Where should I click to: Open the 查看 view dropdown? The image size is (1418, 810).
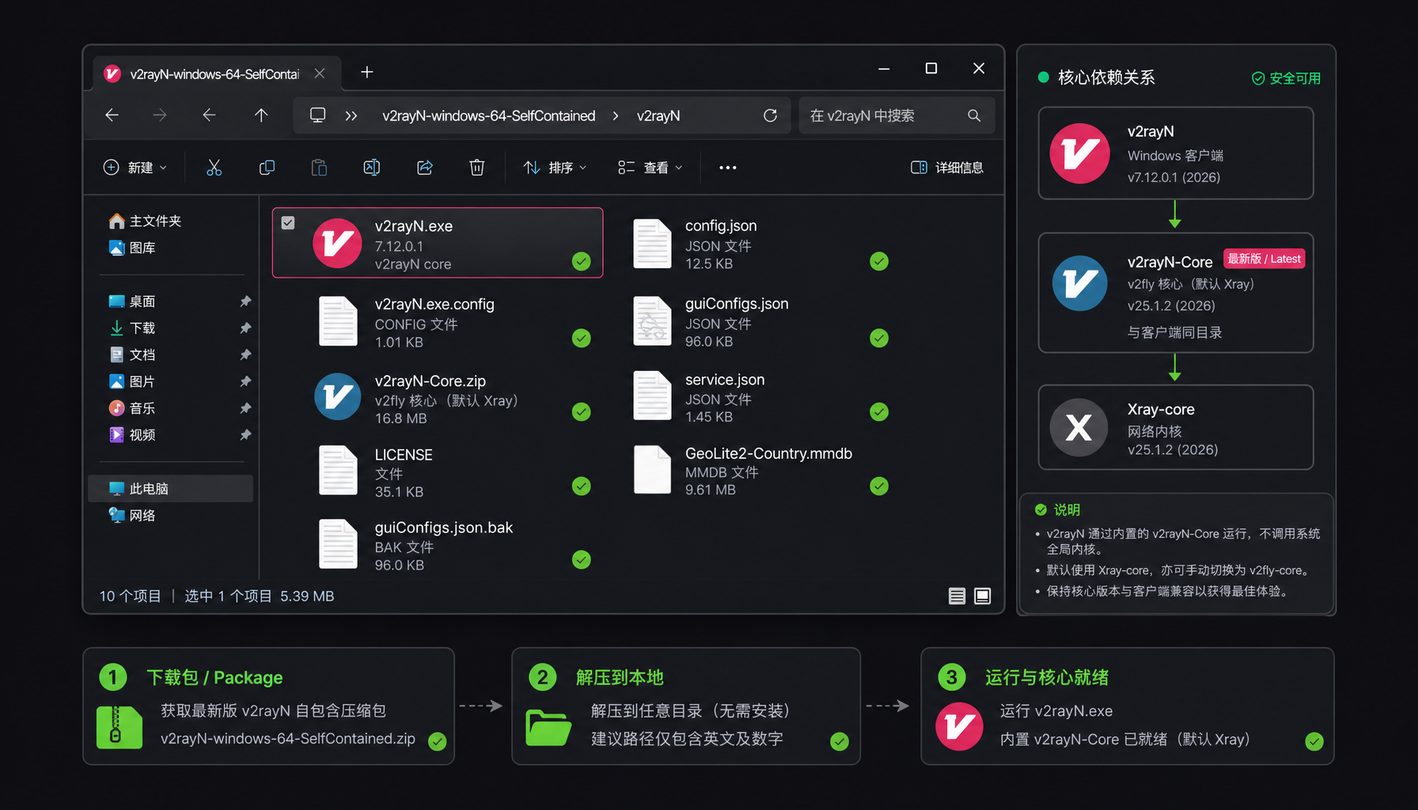tap(650, 167)
